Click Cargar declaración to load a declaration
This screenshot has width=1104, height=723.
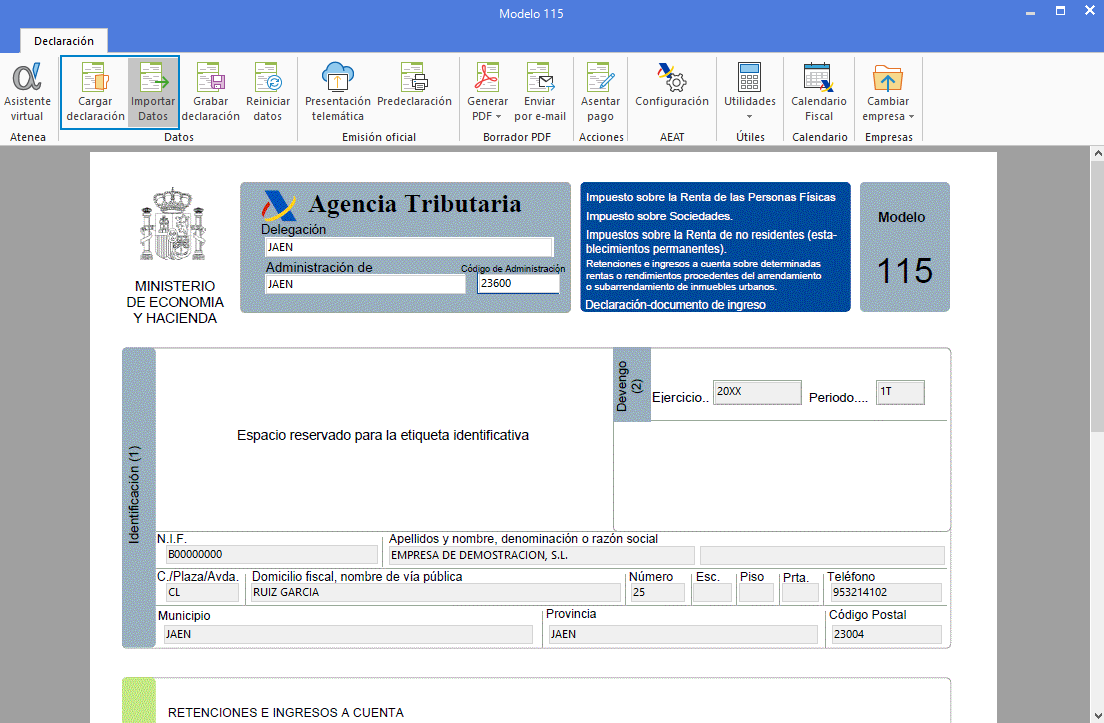tap(95, 90)
